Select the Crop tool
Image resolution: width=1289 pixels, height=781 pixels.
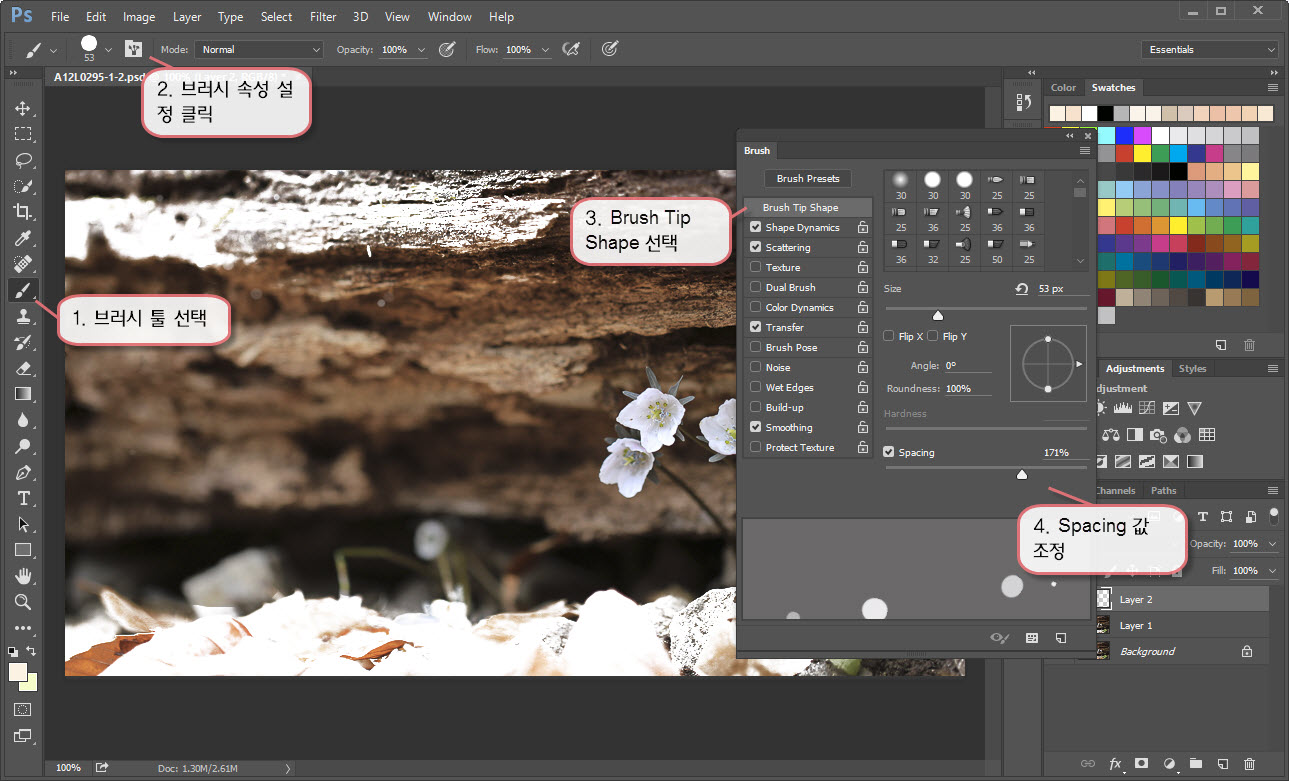[x=23, y=212]
